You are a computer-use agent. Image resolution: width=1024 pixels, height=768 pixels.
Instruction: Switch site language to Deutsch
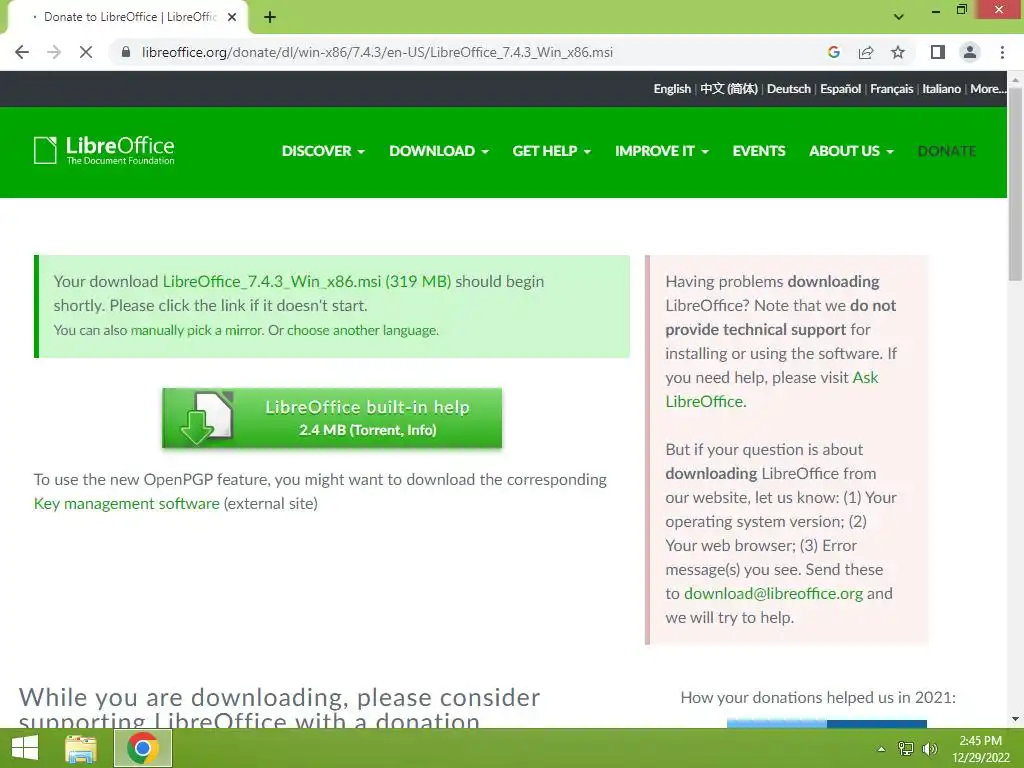click(x=789, y=89)
